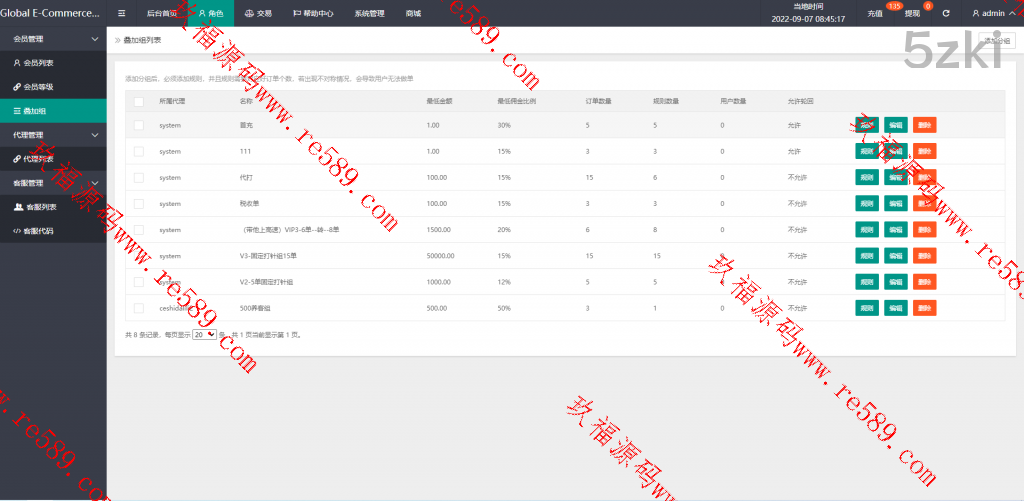Open 会员等级 member level in sidebar
The width and height of the screenshot is (1024, 501).
click(40, 87)
